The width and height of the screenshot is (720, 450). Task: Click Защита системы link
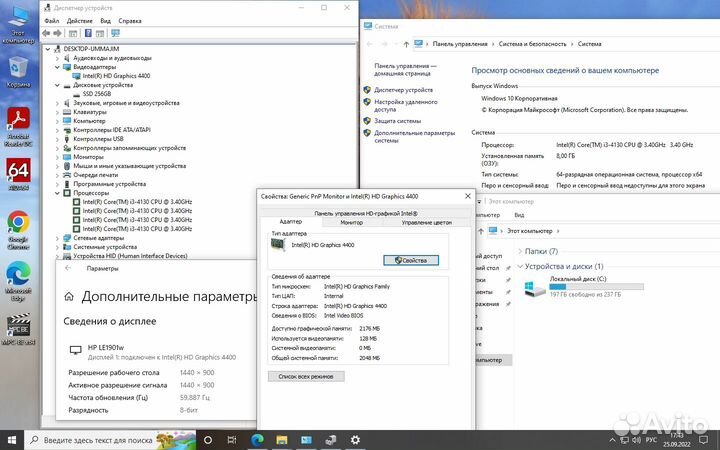click(x=397, y=121)
